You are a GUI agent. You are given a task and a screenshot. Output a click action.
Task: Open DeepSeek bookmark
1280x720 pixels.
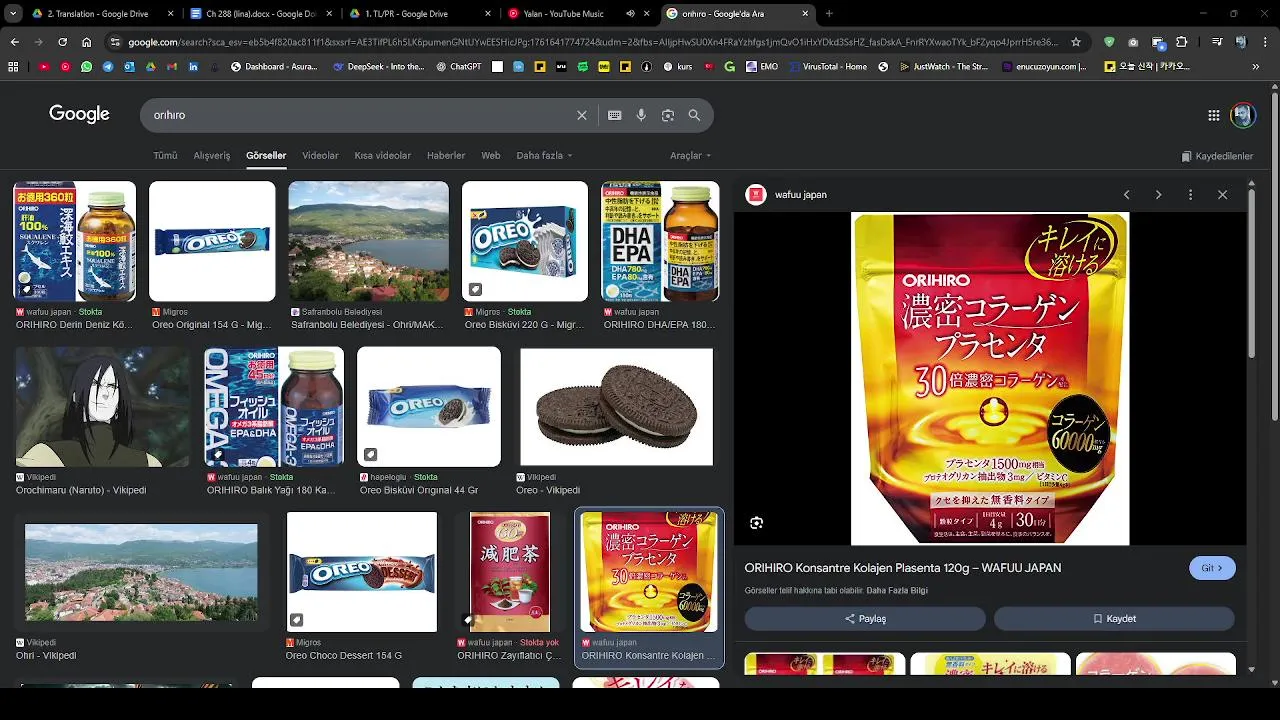[x=378, y=67]
